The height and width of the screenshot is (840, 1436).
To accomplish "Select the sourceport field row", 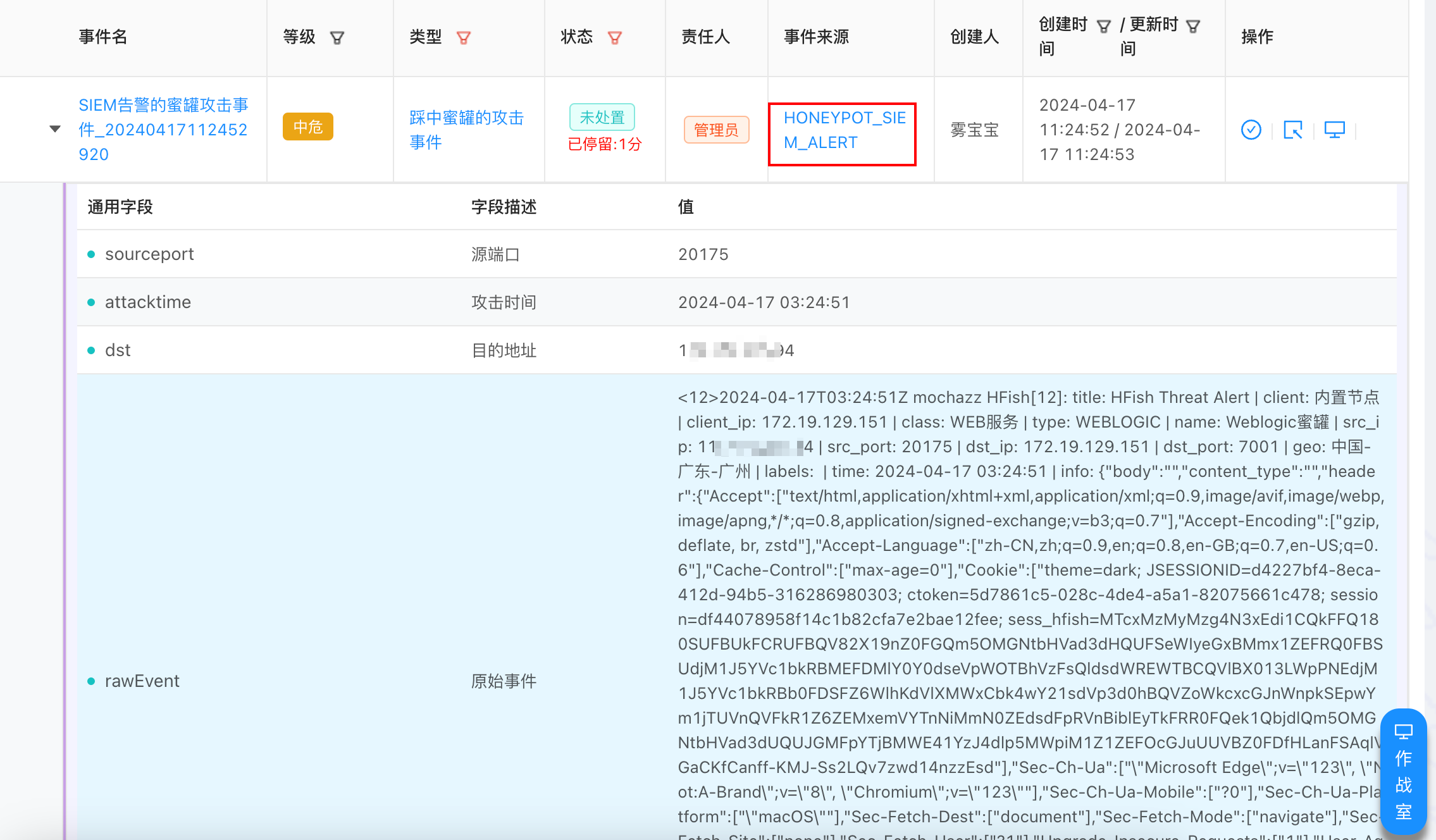I will coord(149,254).
